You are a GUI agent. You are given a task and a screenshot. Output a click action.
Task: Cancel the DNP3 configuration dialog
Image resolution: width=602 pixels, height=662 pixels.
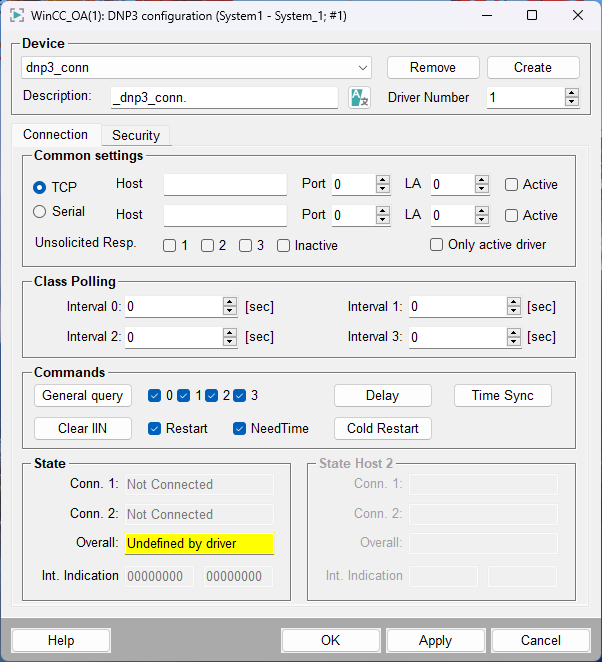pyautogui.click(x=540, y=640)
